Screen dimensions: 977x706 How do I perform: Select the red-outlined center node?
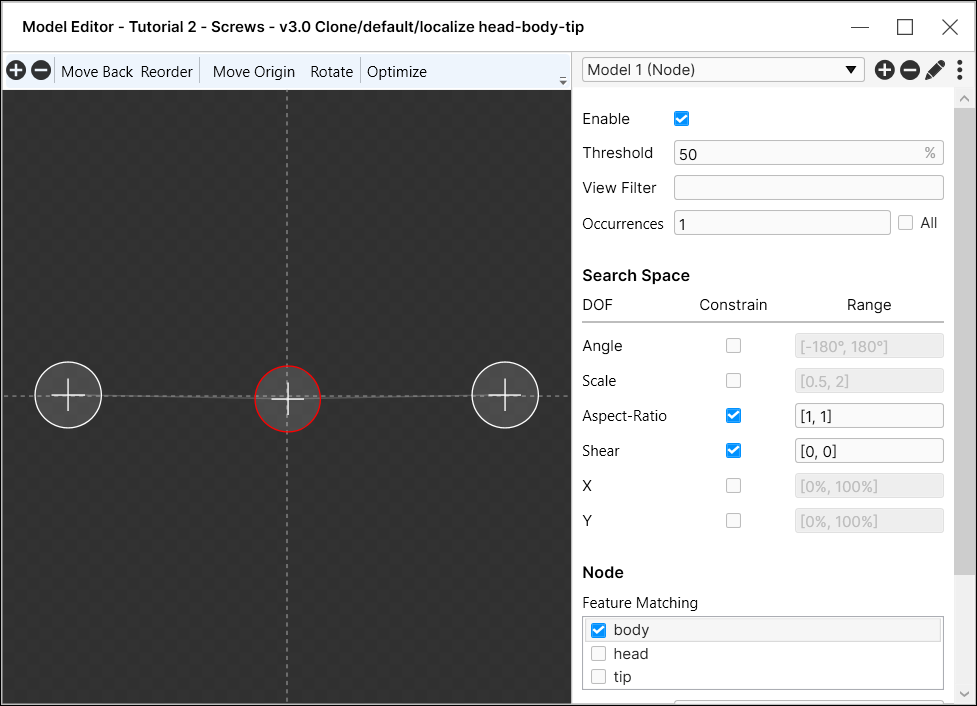287,398
